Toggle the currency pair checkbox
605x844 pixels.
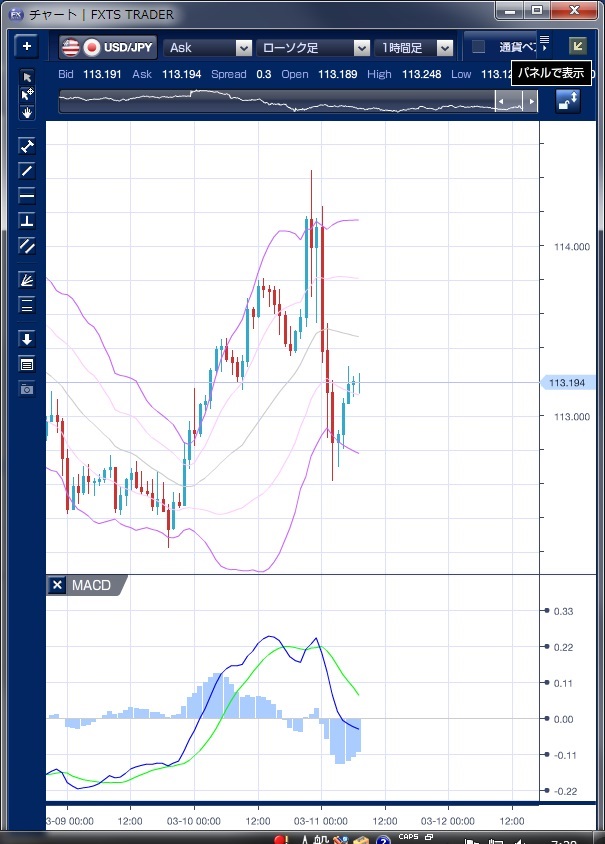coord(479,47)
